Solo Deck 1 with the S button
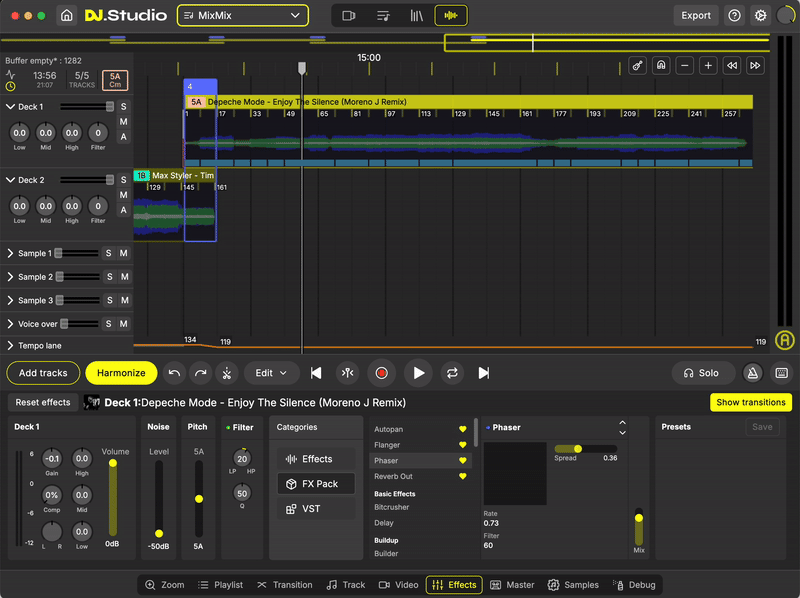Screen dimensions: 800x598 pos(124,107)
